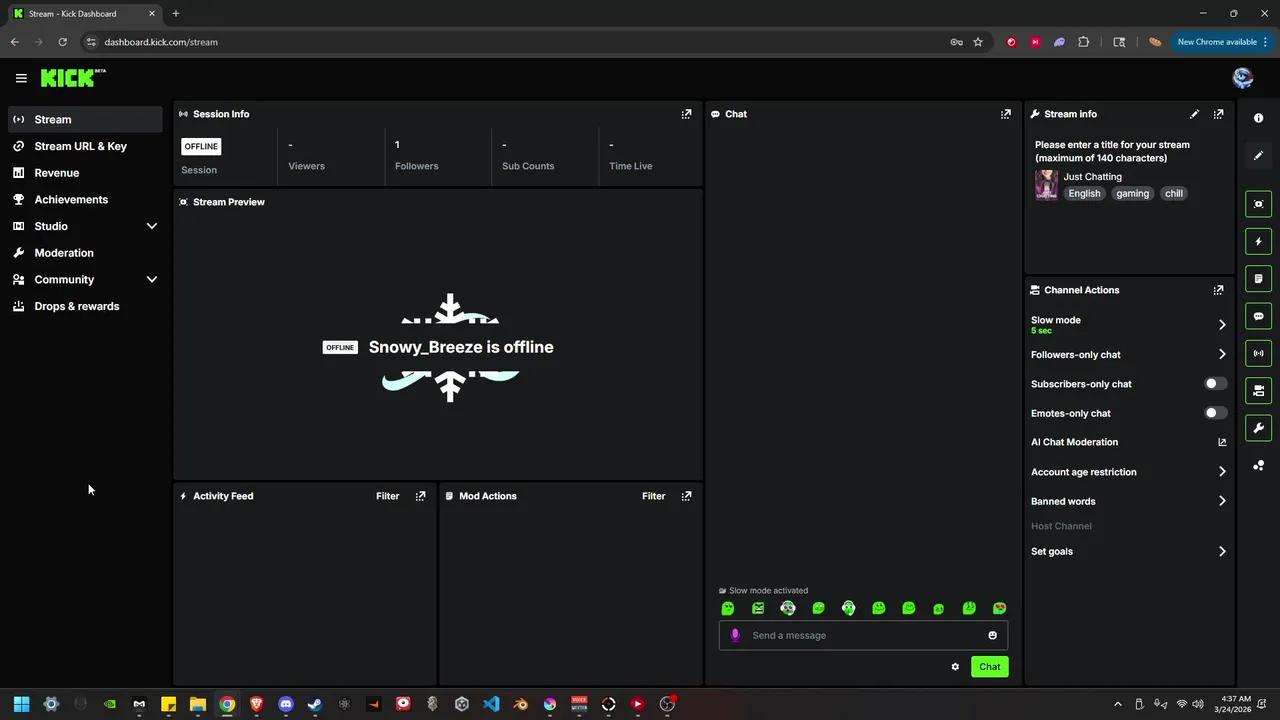The height and width of the screenshot is (720, 1280).
Task: Pop out the Activity Feed panel
Action: pyautogui.click(x=420, y=496)
